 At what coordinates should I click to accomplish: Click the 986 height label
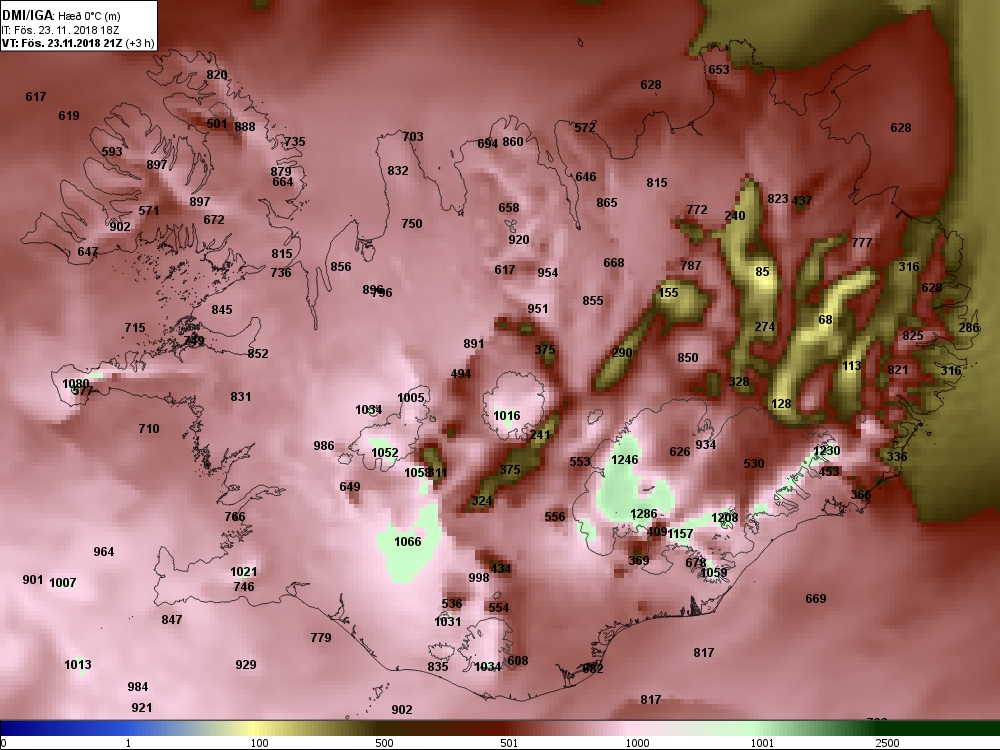[x=323, y=446]
